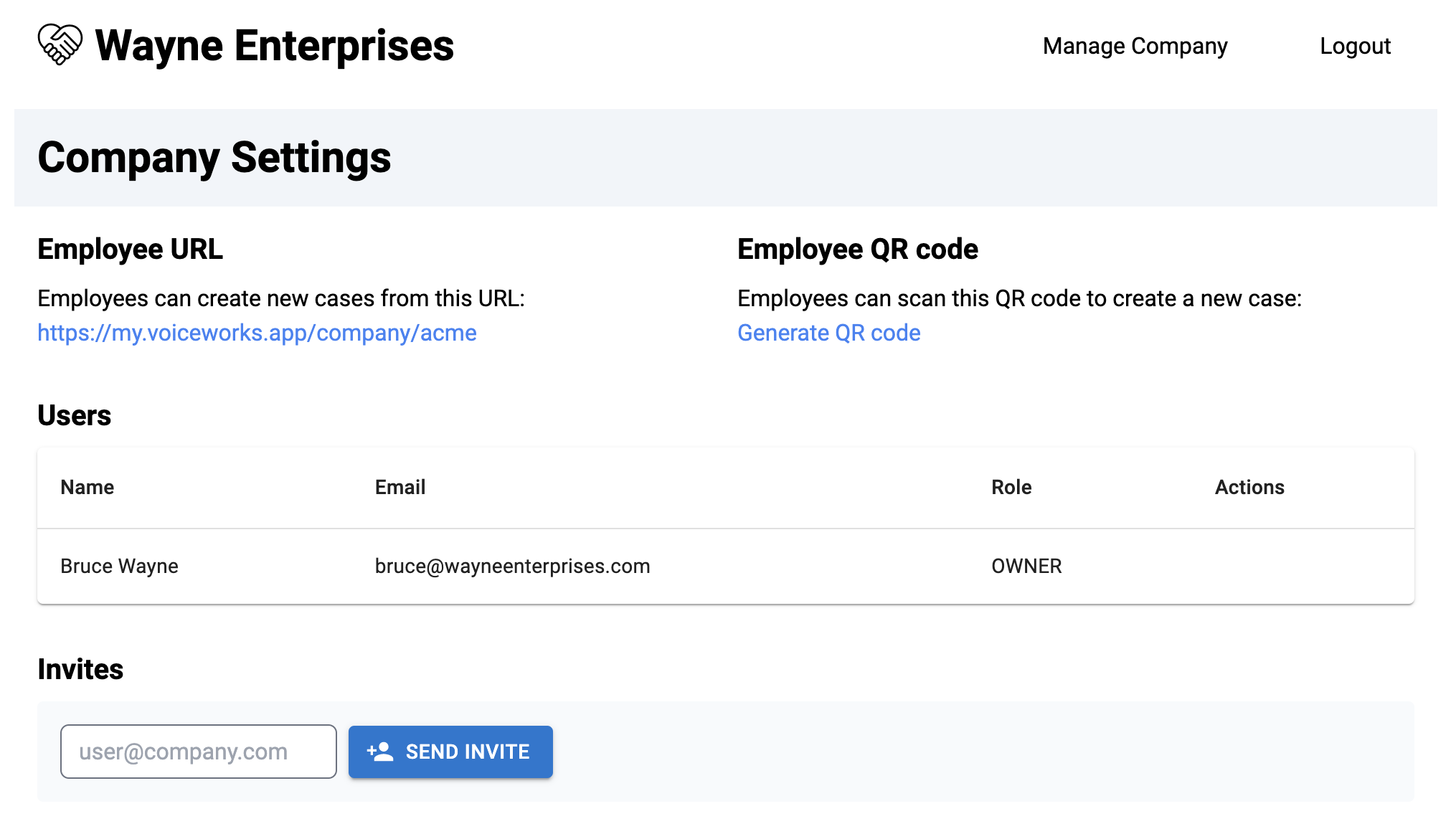Open the Manage Company menu item
The width and height of the screenshot is (1456, 829).
(1135, 46)
